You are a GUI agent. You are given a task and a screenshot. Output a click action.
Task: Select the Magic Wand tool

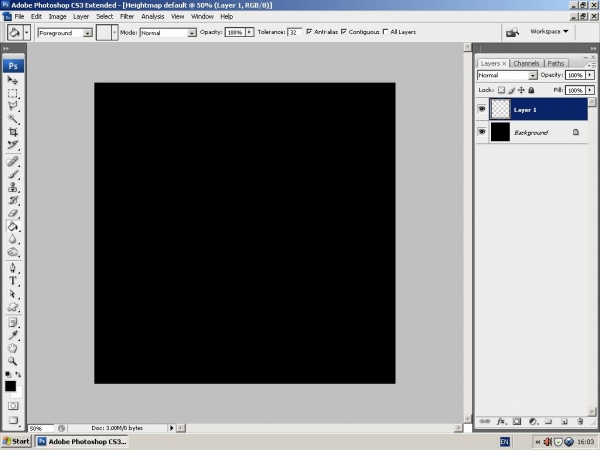coord(13,119)
